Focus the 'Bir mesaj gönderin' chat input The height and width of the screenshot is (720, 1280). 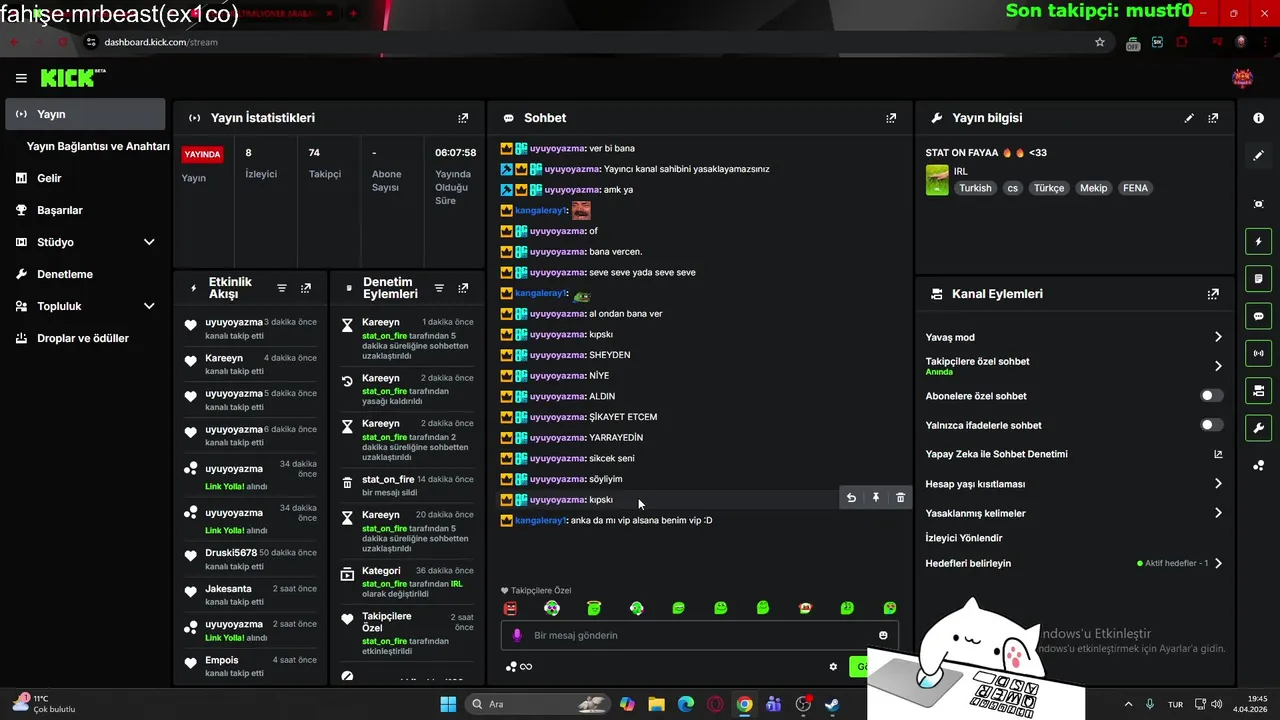click(x=700, y=635)
